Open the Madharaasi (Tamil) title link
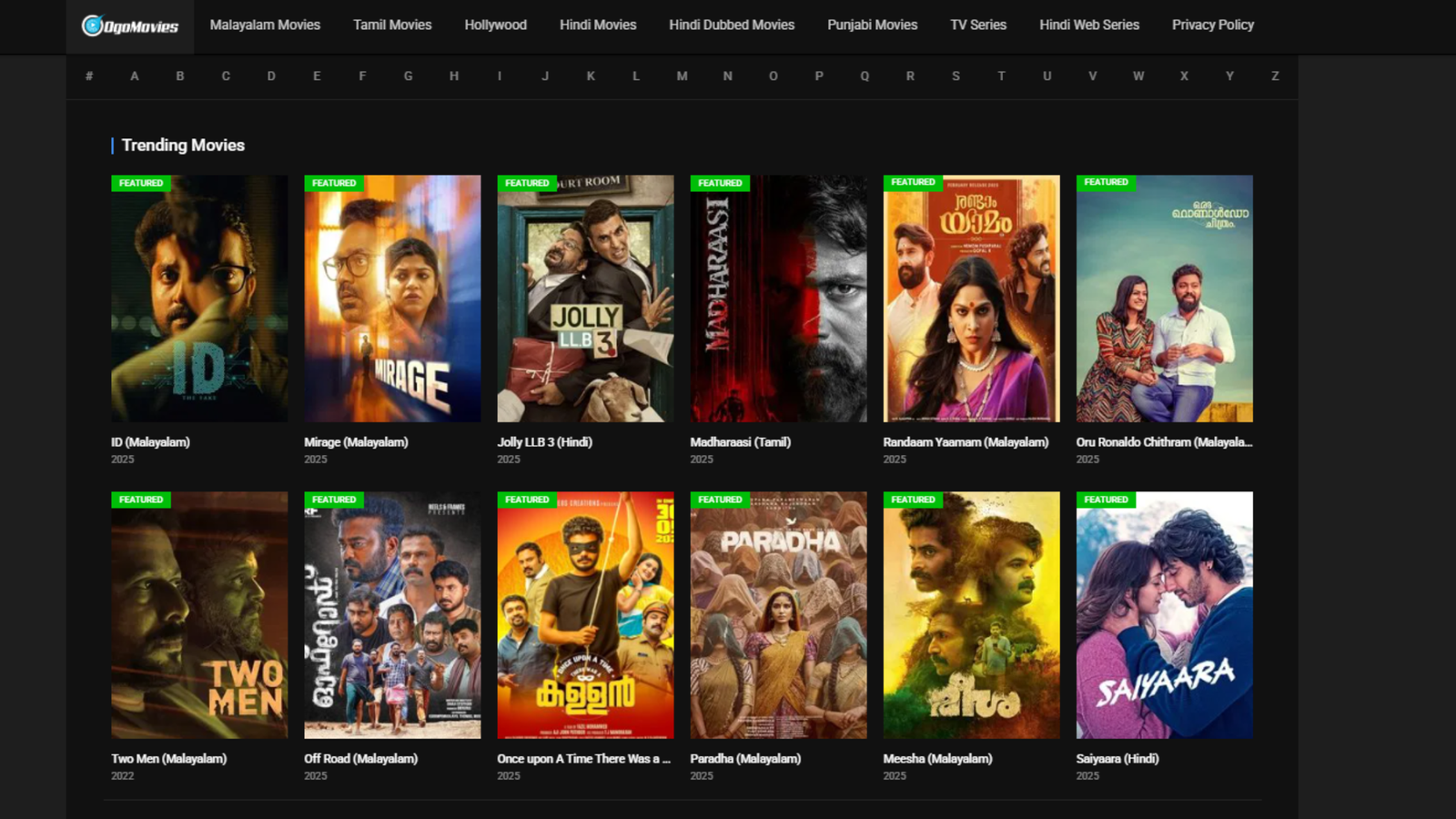 click(740, 442)
